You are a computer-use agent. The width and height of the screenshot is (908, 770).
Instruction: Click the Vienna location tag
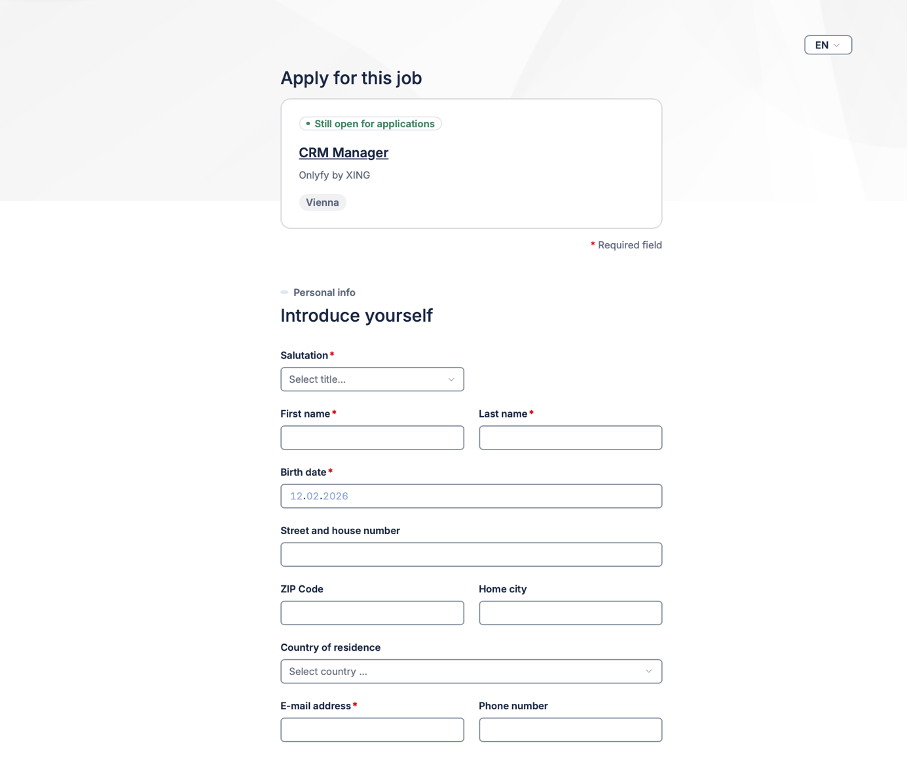click(x=322, y=202)
